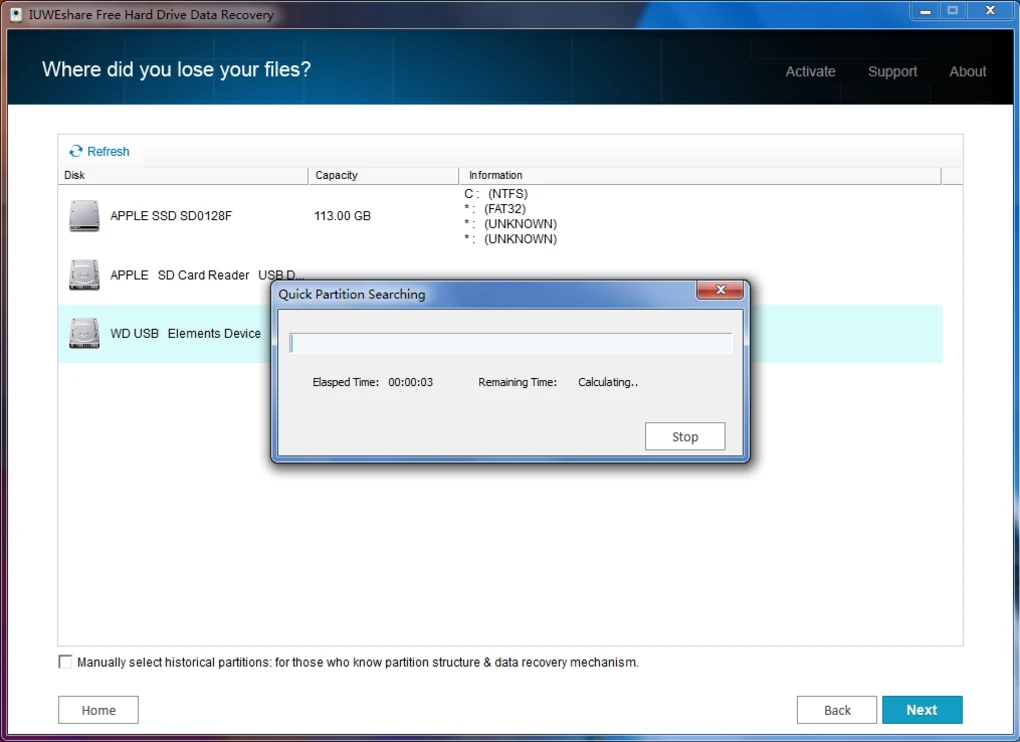The width and height of the screenshot is (1020, 742).
Task: Stop the partition search
Action: coord(685,437)
